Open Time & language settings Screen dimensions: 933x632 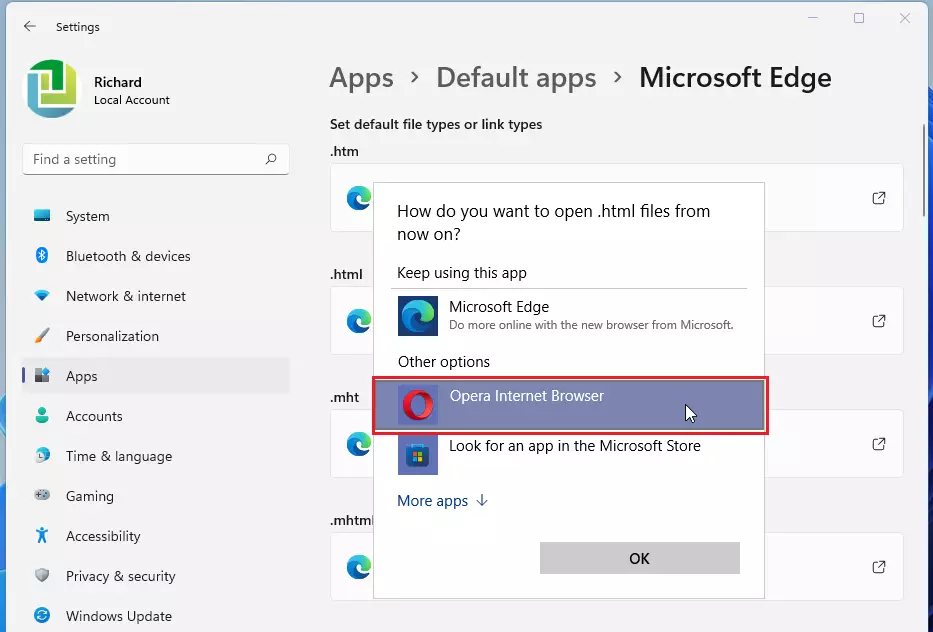tap(156, 456)
